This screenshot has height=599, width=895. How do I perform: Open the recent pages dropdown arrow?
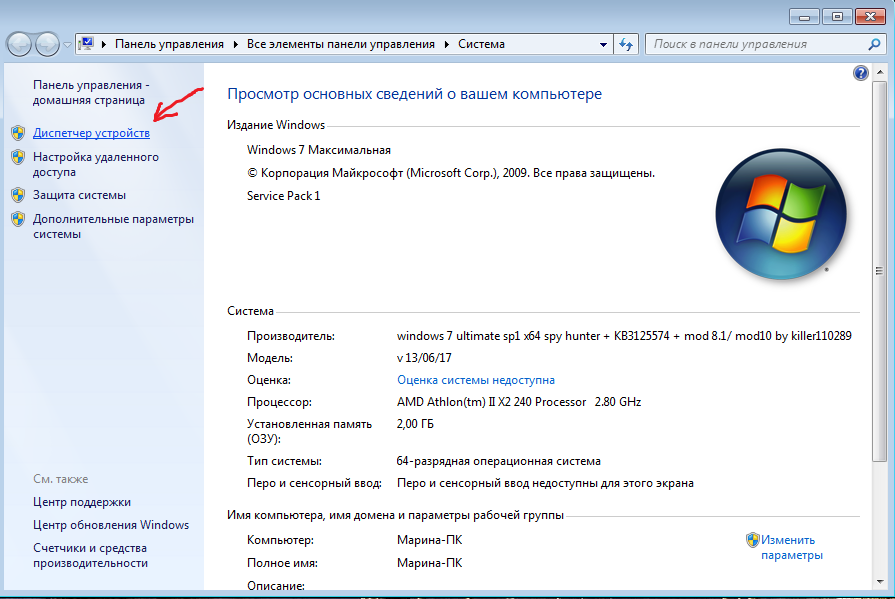pos(67,45)
